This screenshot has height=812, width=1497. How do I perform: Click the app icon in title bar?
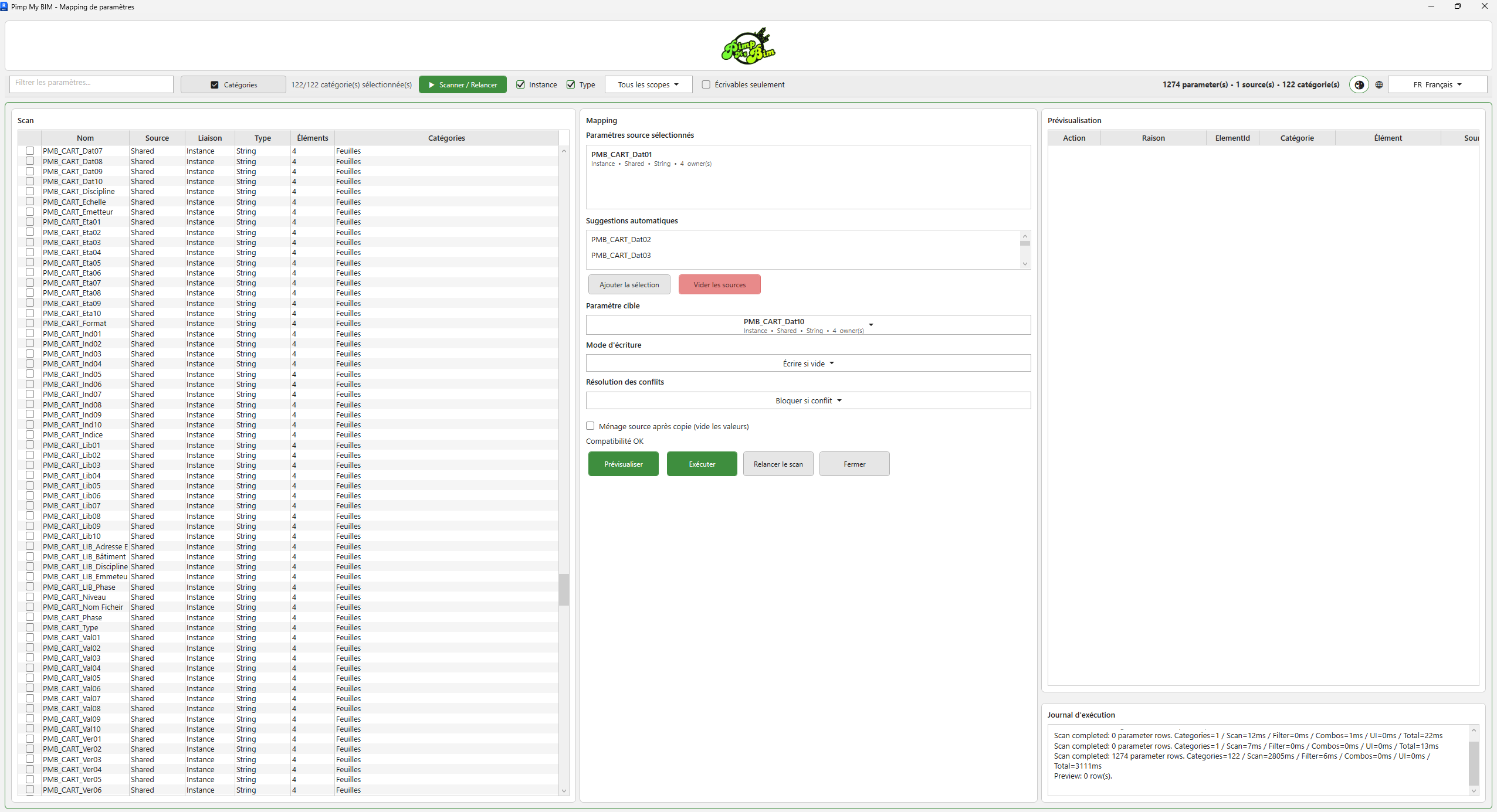(x=4, y=6)
